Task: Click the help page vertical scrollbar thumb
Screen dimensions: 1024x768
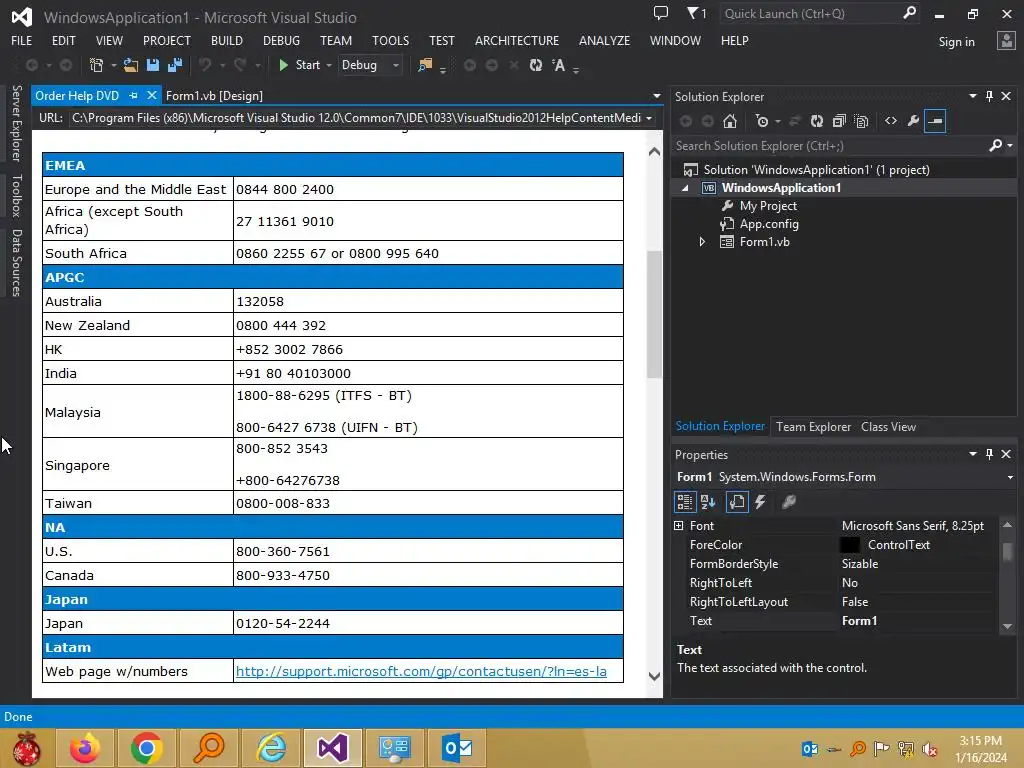Action: coord(654,314)
